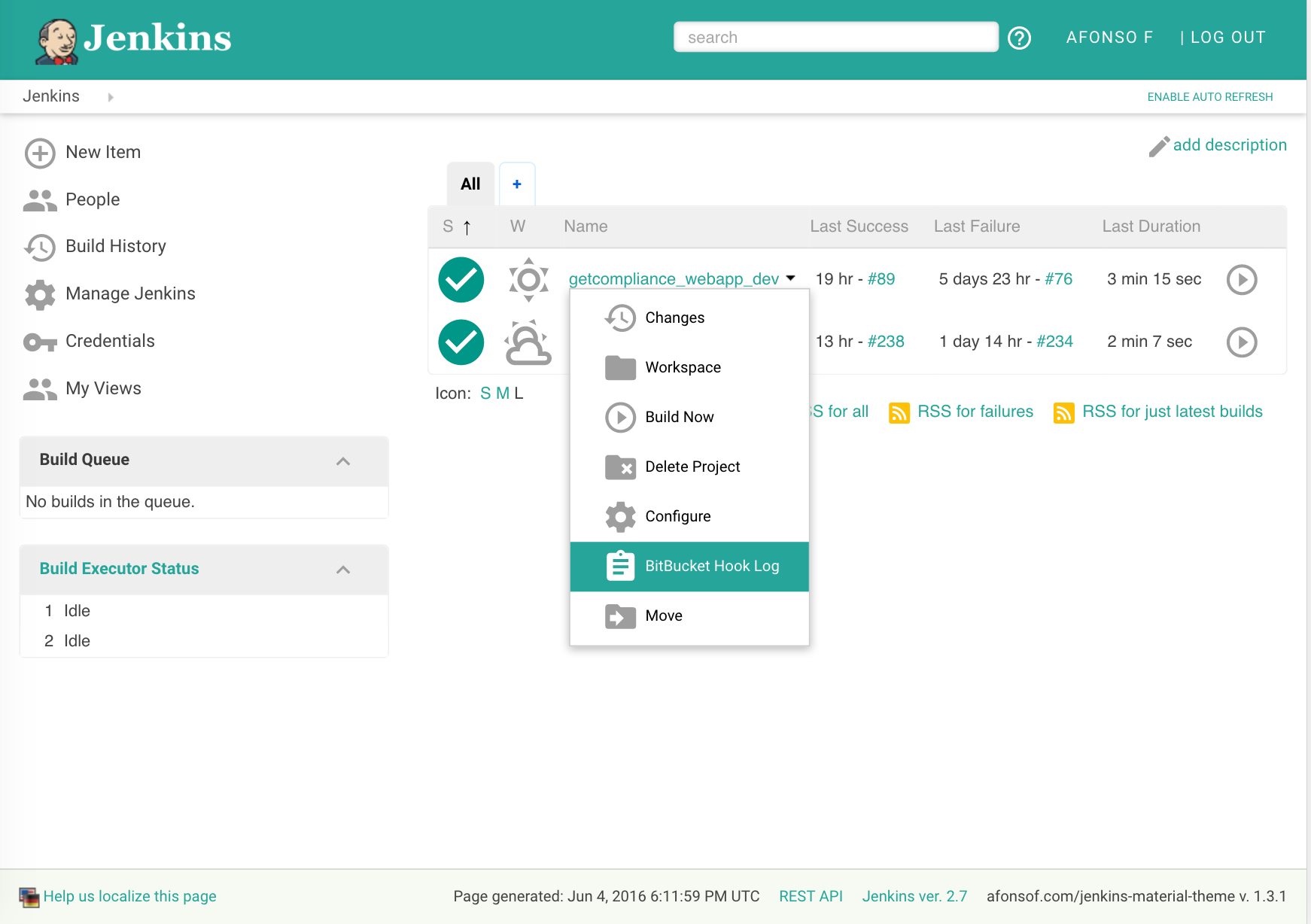Click the help question mark icon

(1020, 37)
